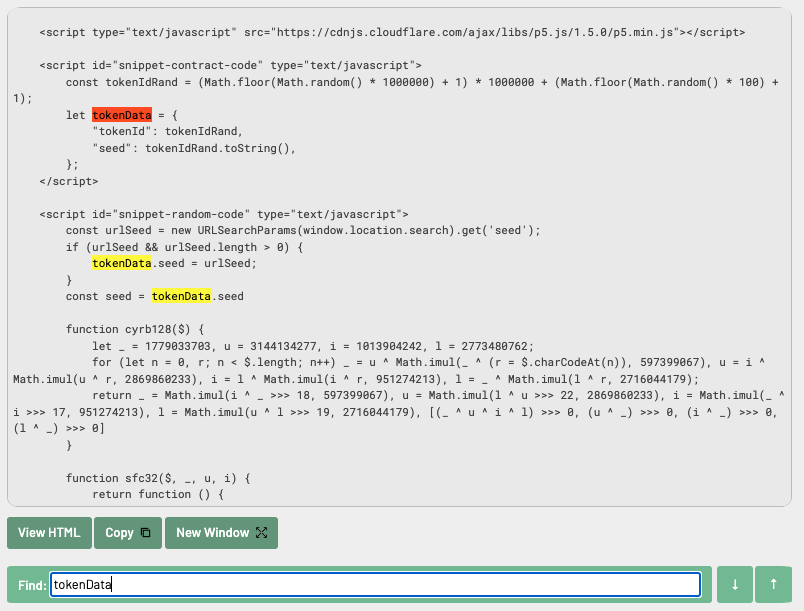Click highlighted tokenData in const seed line
This screenshot has height=611, width=804.
[181, 296]
